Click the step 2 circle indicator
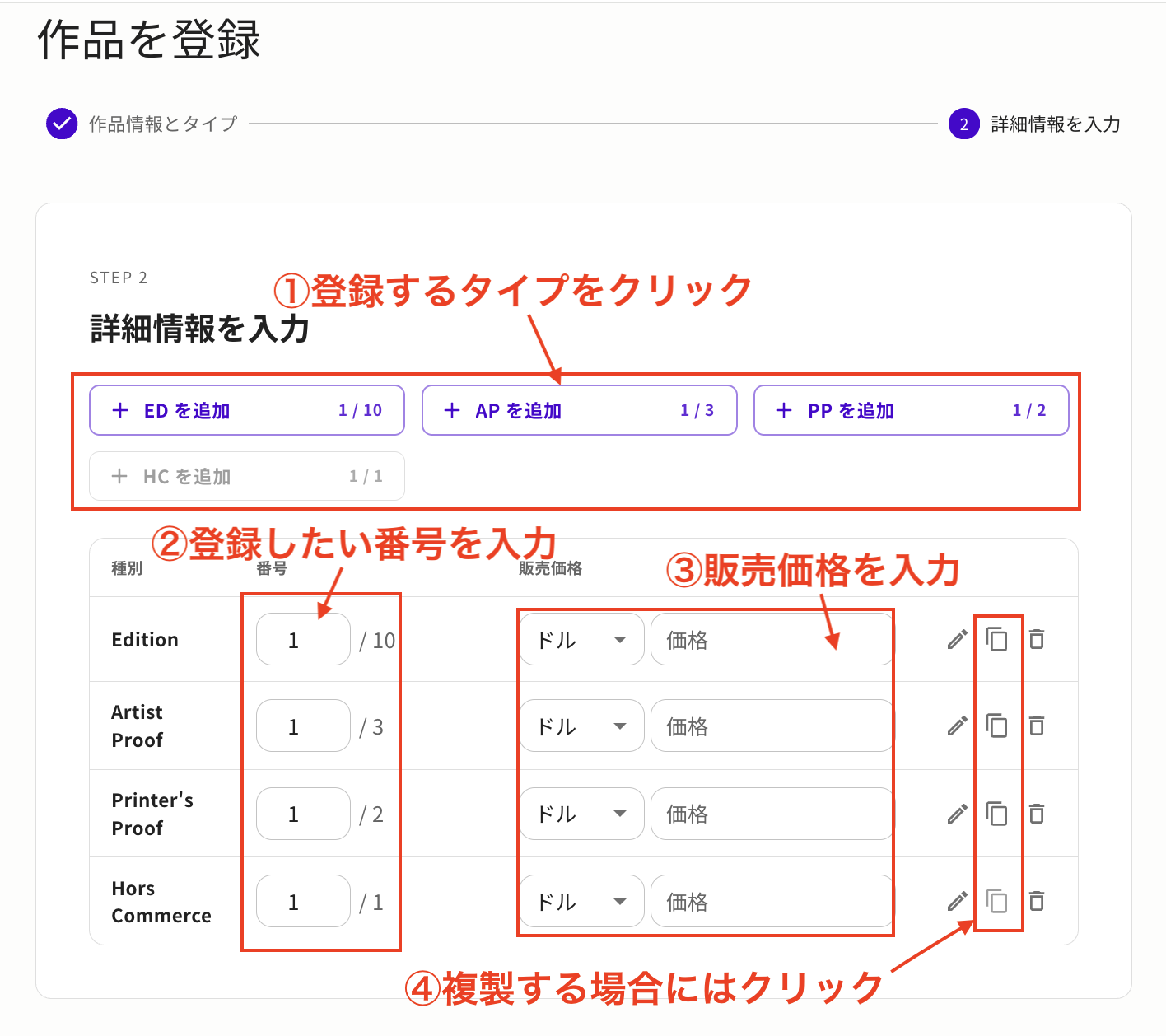 click(963, 124)
